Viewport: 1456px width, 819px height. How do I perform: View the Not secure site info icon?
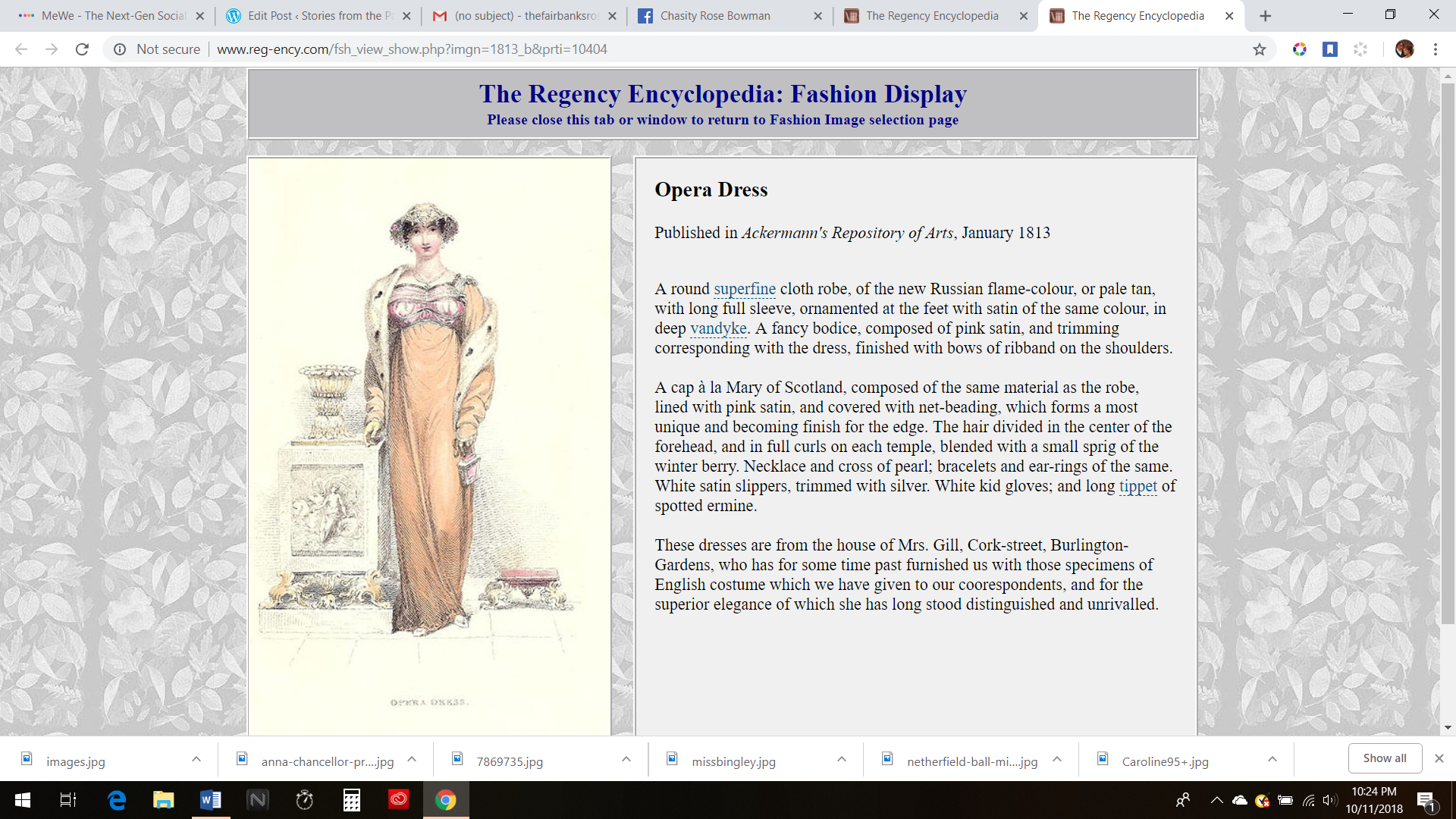coord(120,49)
